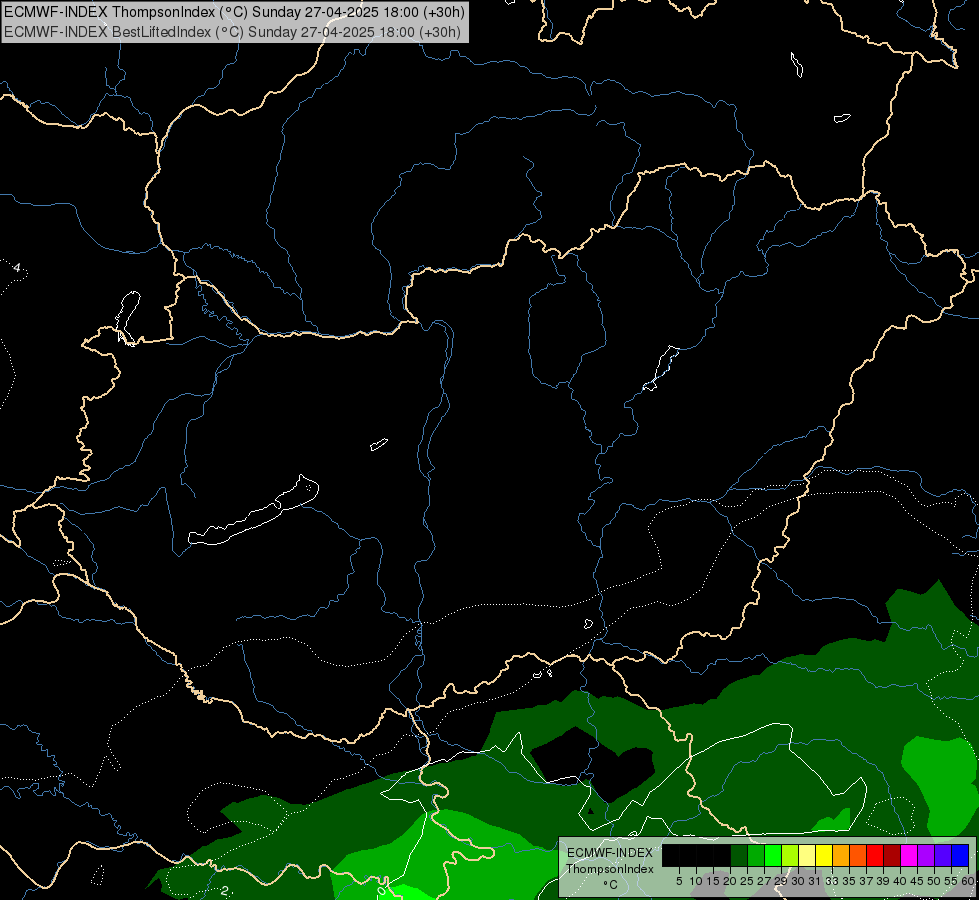Click the legend scale value 55
This screenshot has width=979, height=900.
click(951, 881)
